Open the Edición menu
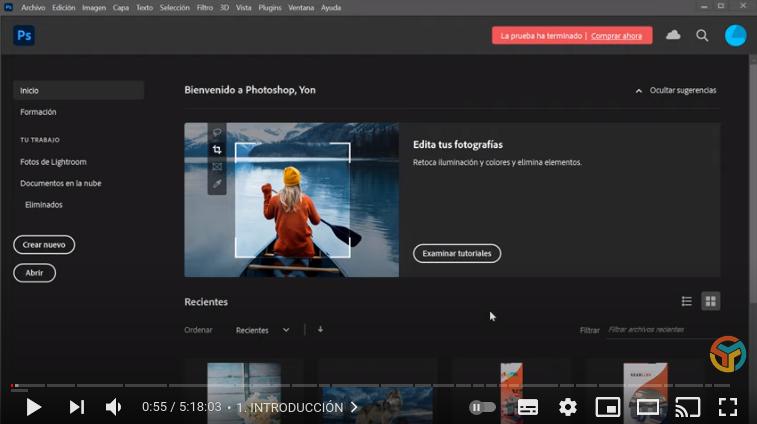The width and height of the screenshot is (757, 424). 64,8
